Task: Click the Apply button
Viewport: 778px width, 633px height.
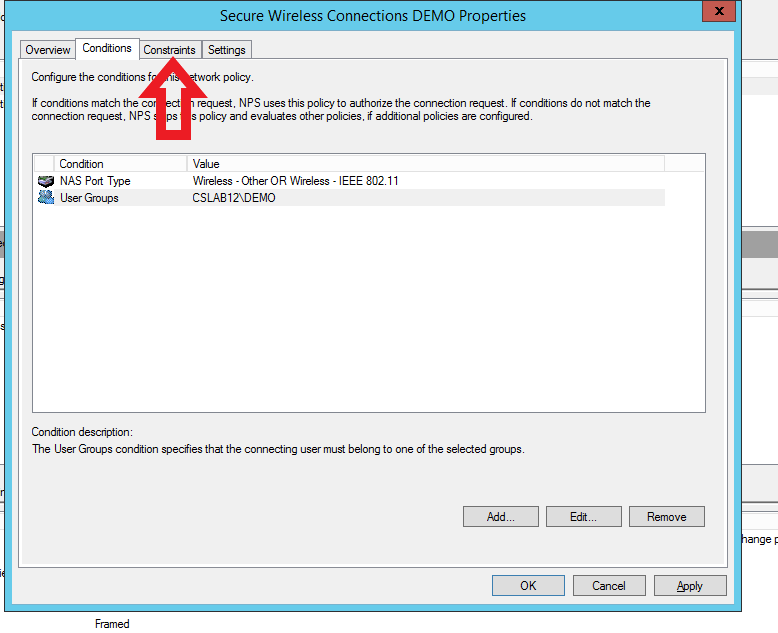Action: pyautogui.click(x=689, y=586)
